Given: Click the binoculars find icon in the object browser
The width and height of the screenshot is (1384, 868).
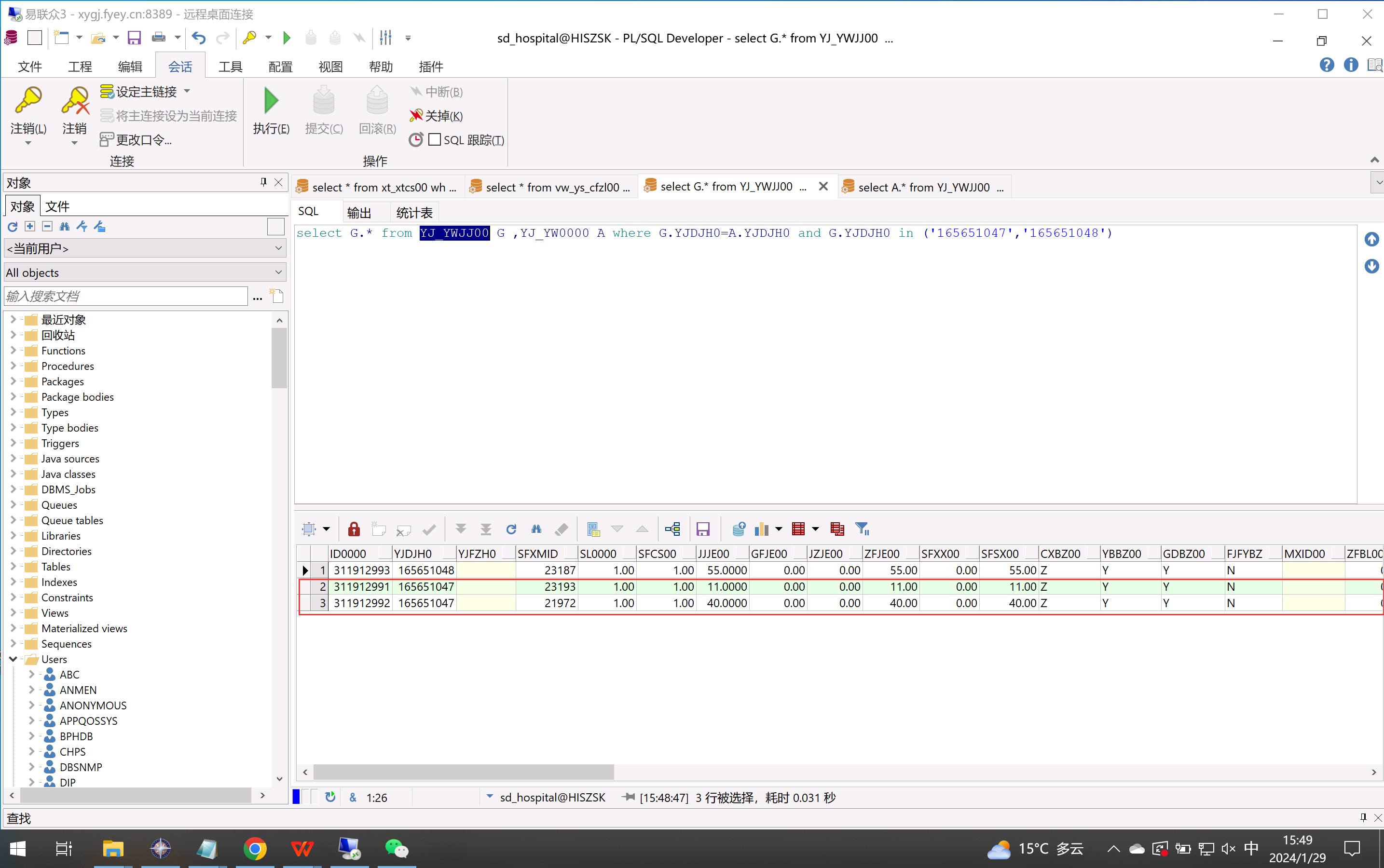Looking at the screenshot, I should 64,227.
